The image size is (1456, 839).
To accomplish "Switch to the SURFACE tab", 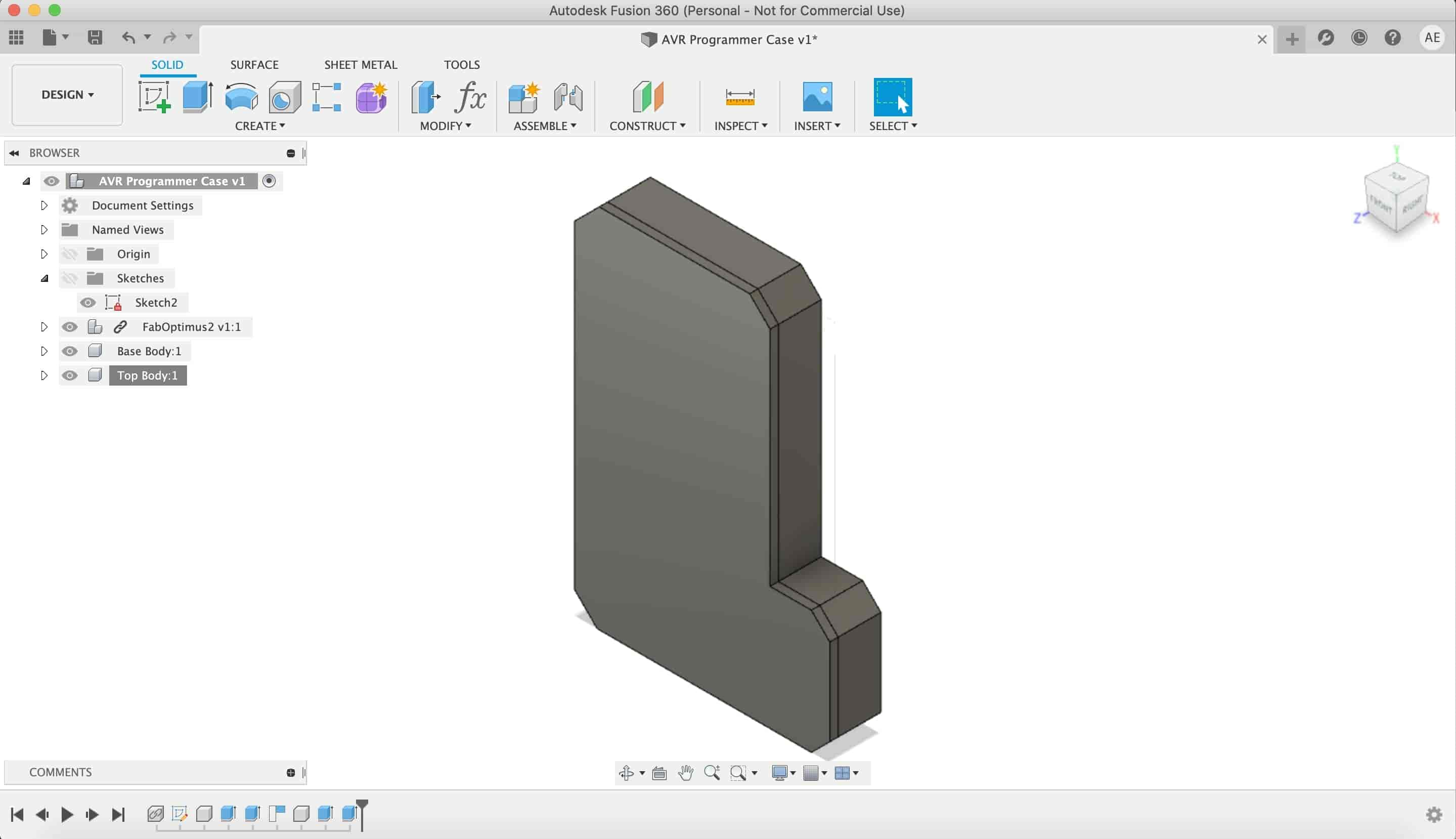I will pyautogui.click(x=254, y=65).
